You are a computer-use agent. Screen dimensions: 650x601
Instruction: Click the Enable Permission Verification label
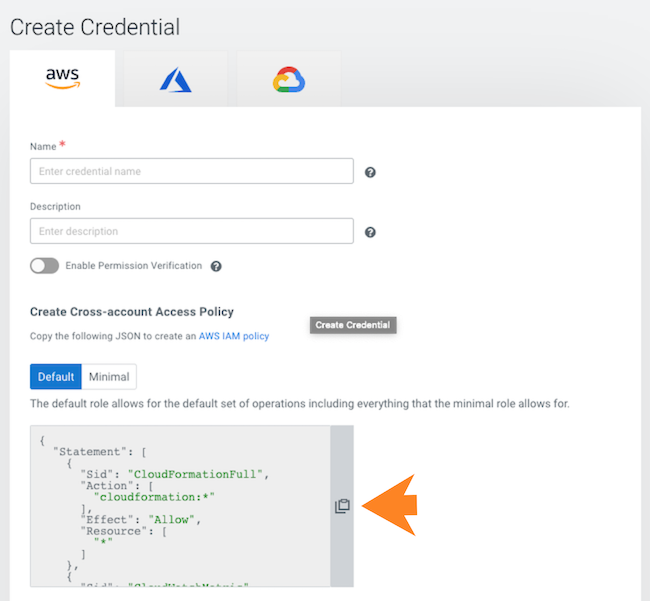(x=133, y=266)
